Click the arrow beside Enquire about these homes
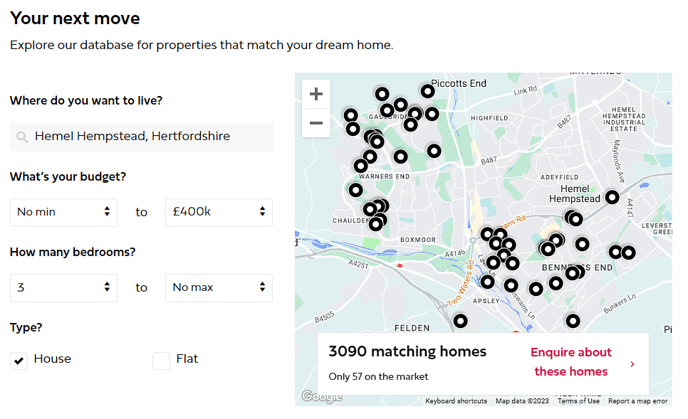The image size is (688, 419). [x=632, y=364]
